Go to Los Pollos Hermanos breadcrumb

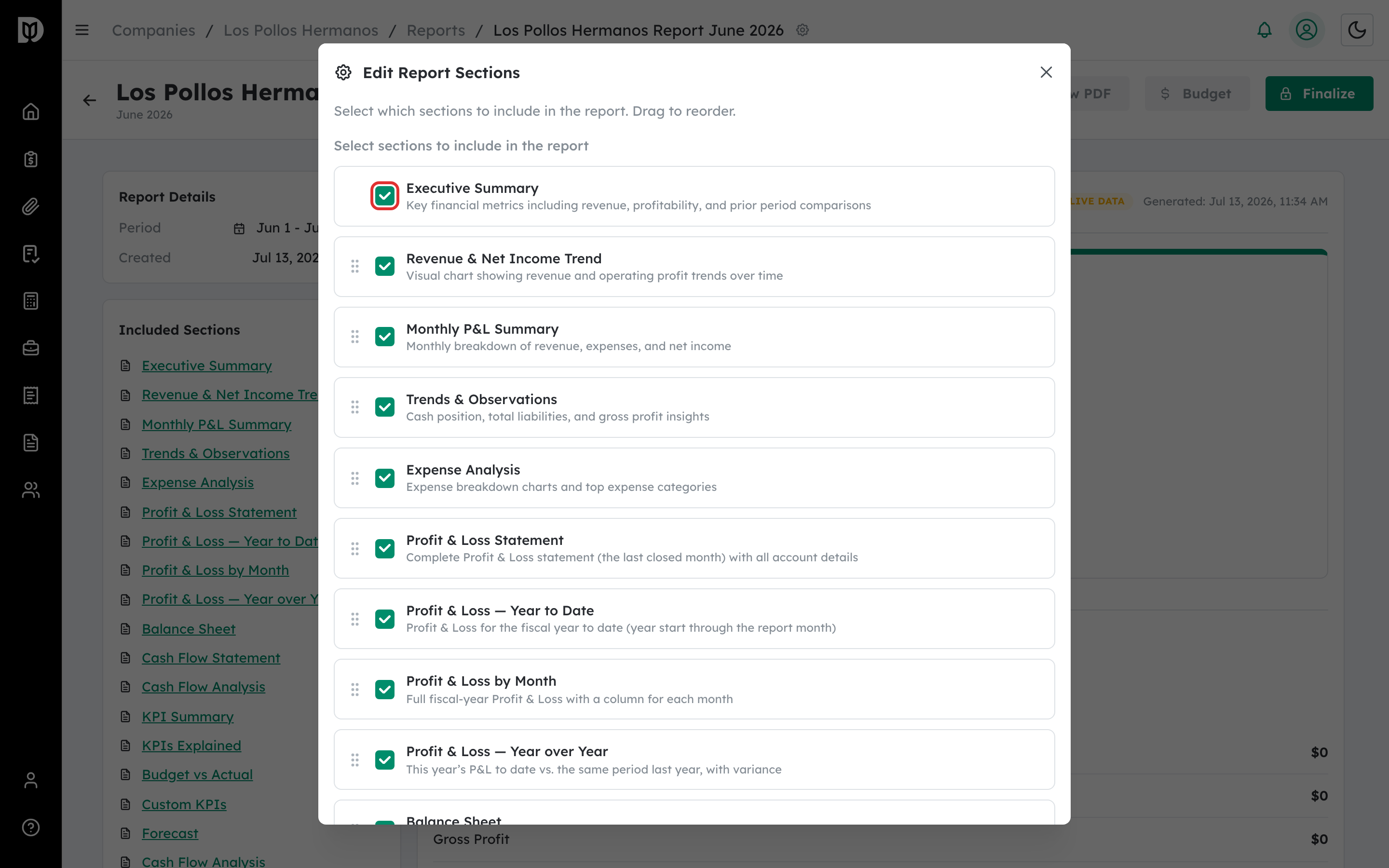(301, 30)
